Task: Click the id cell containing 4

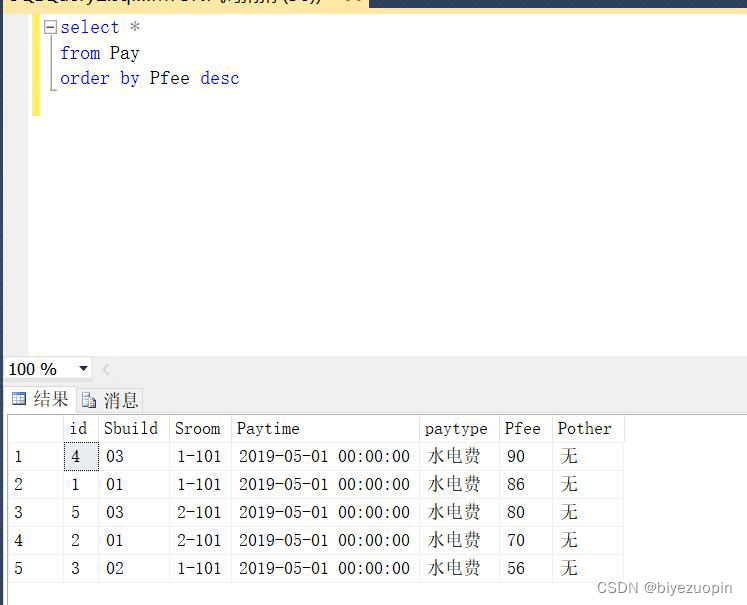Action: (81, 456)
